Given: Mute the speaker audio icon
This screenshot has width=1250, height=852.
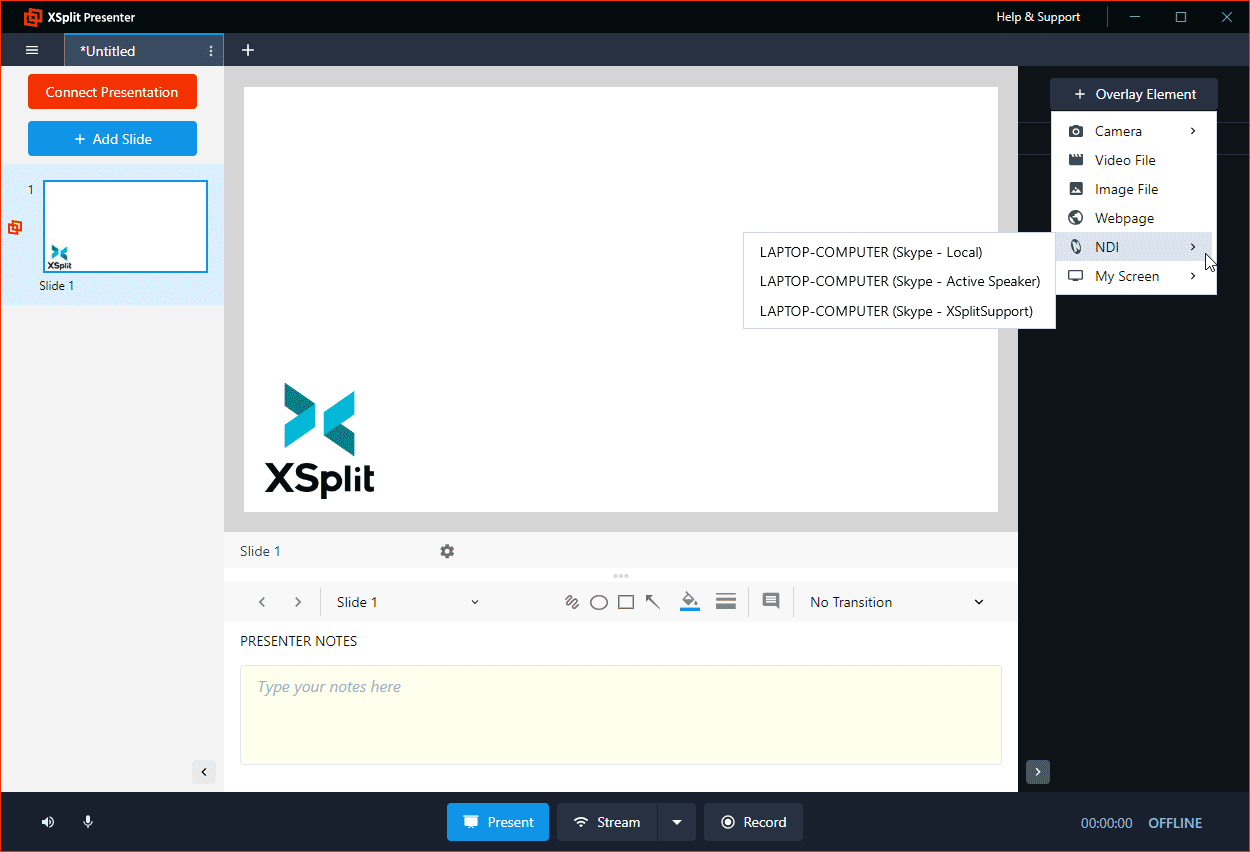Looking at the screenshot, I should click(48, 822).
